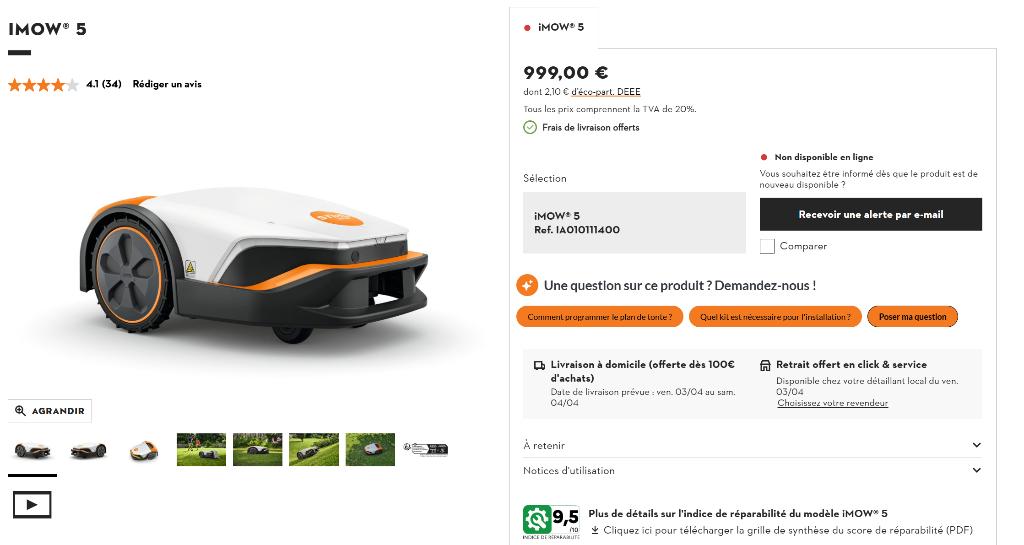
Task: Click the store pickup icon
Action: [x=765, y=366]
